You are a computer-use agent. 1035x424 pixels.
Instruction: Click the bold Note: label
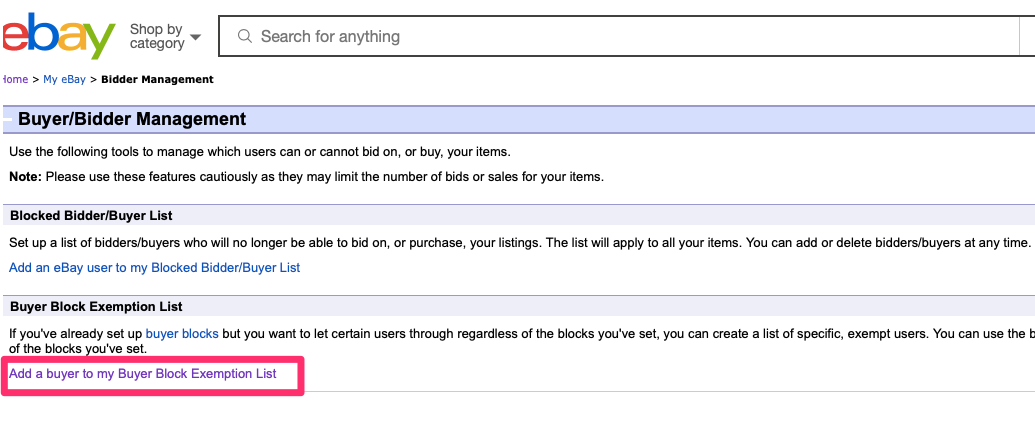coord(25,177)
